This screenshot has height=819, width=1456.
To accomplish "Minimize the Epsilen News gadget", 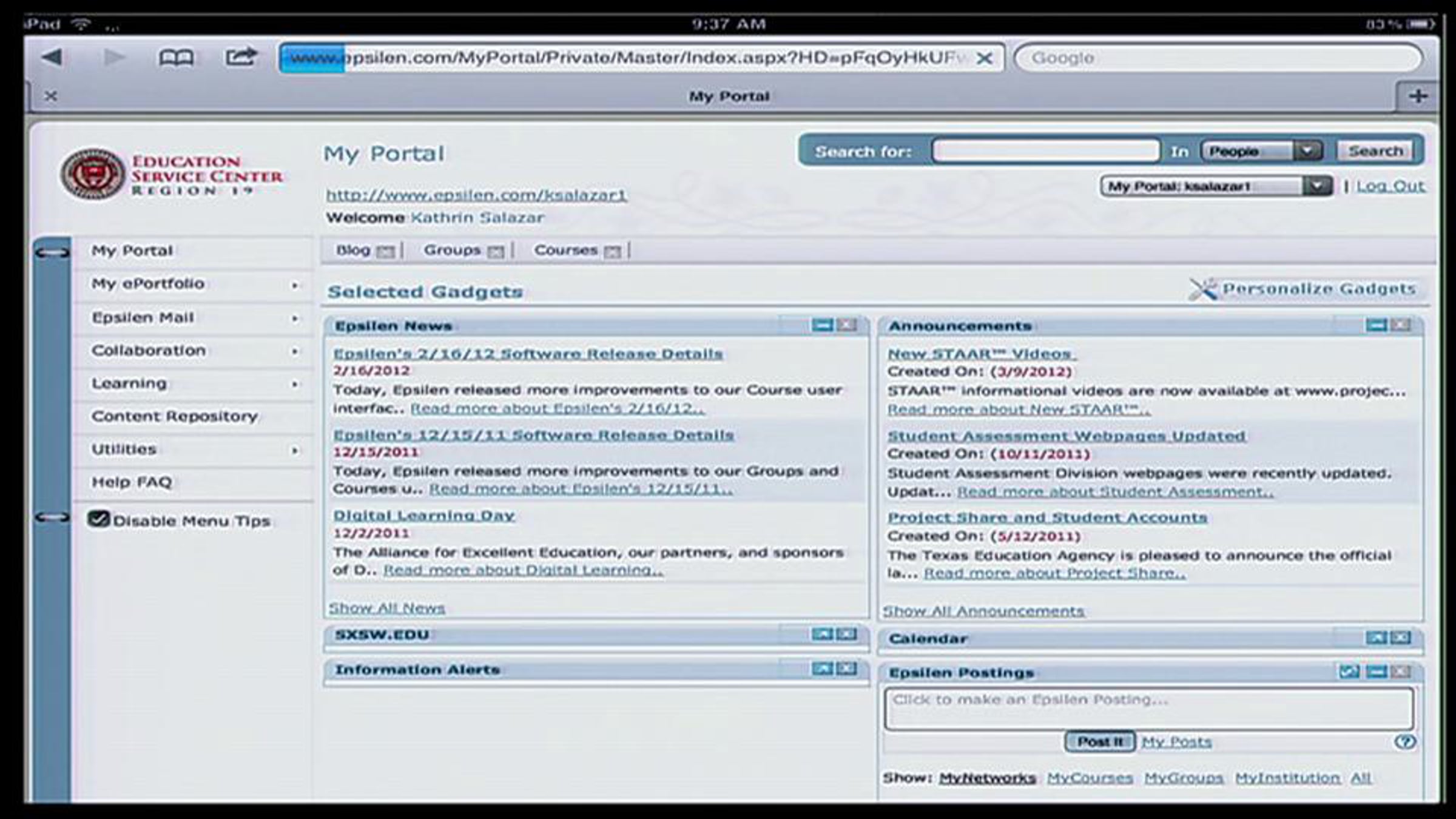I will point(822,325).
